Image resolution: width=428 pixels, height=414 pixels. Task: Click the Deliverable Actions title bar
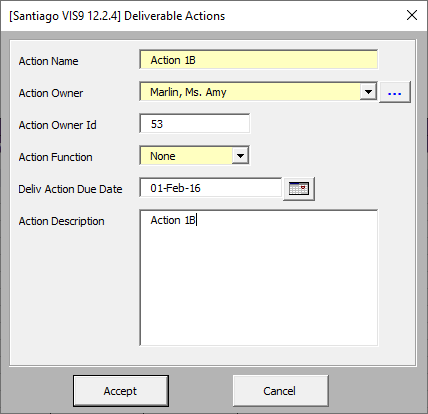[200, 16]
